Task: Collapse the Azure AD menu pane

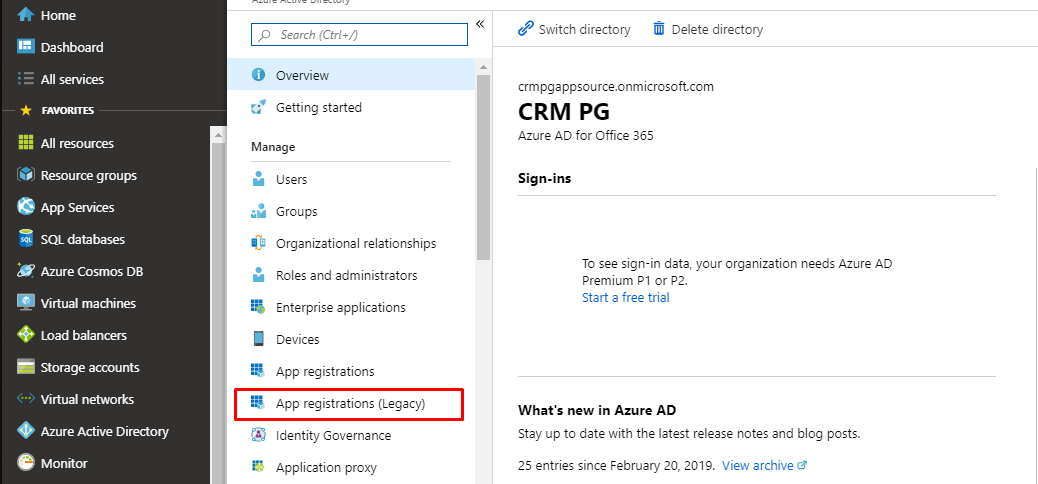Action: pyautogui.click(x=479, y=24)
